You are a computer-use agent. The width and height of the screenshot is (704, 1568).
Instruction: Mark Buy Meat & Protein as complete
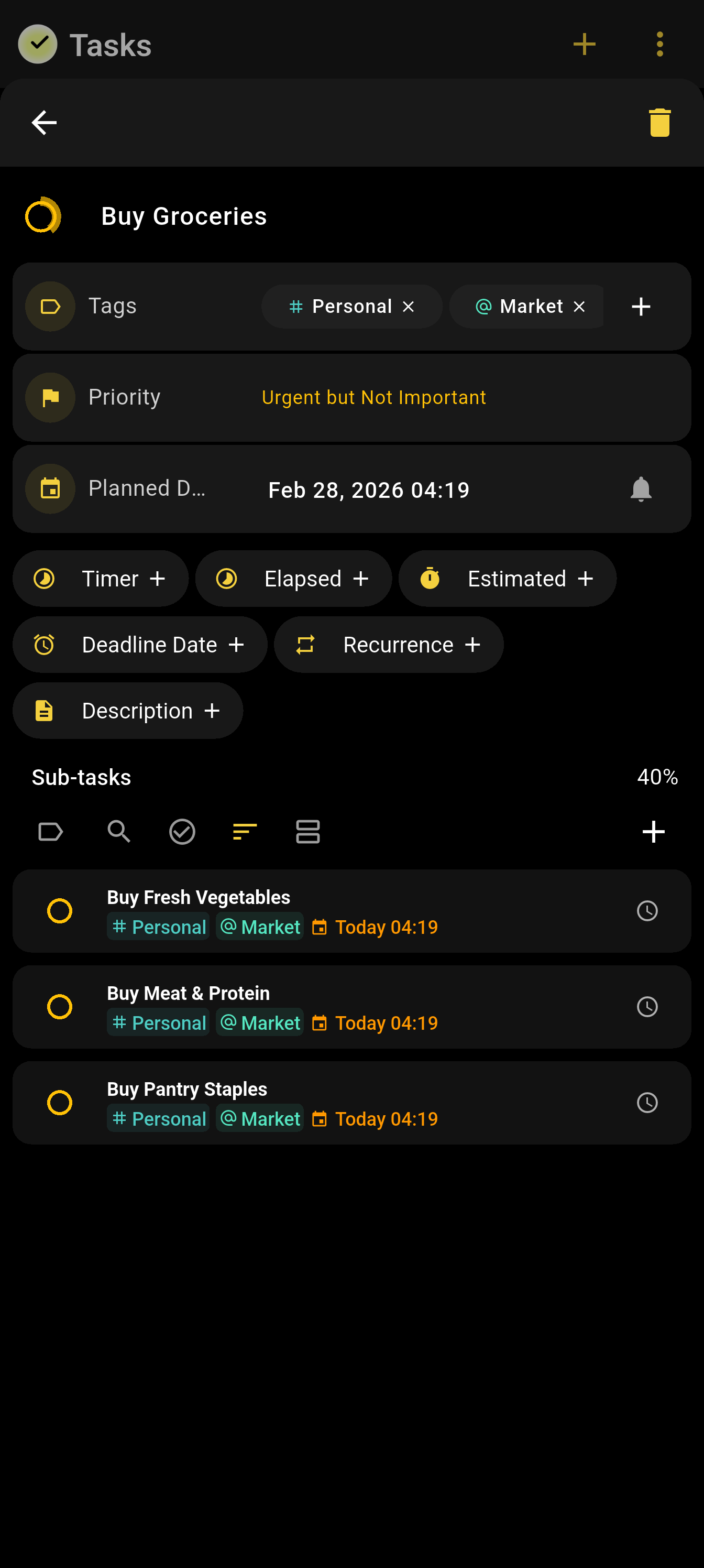[x=60, y=1006]
